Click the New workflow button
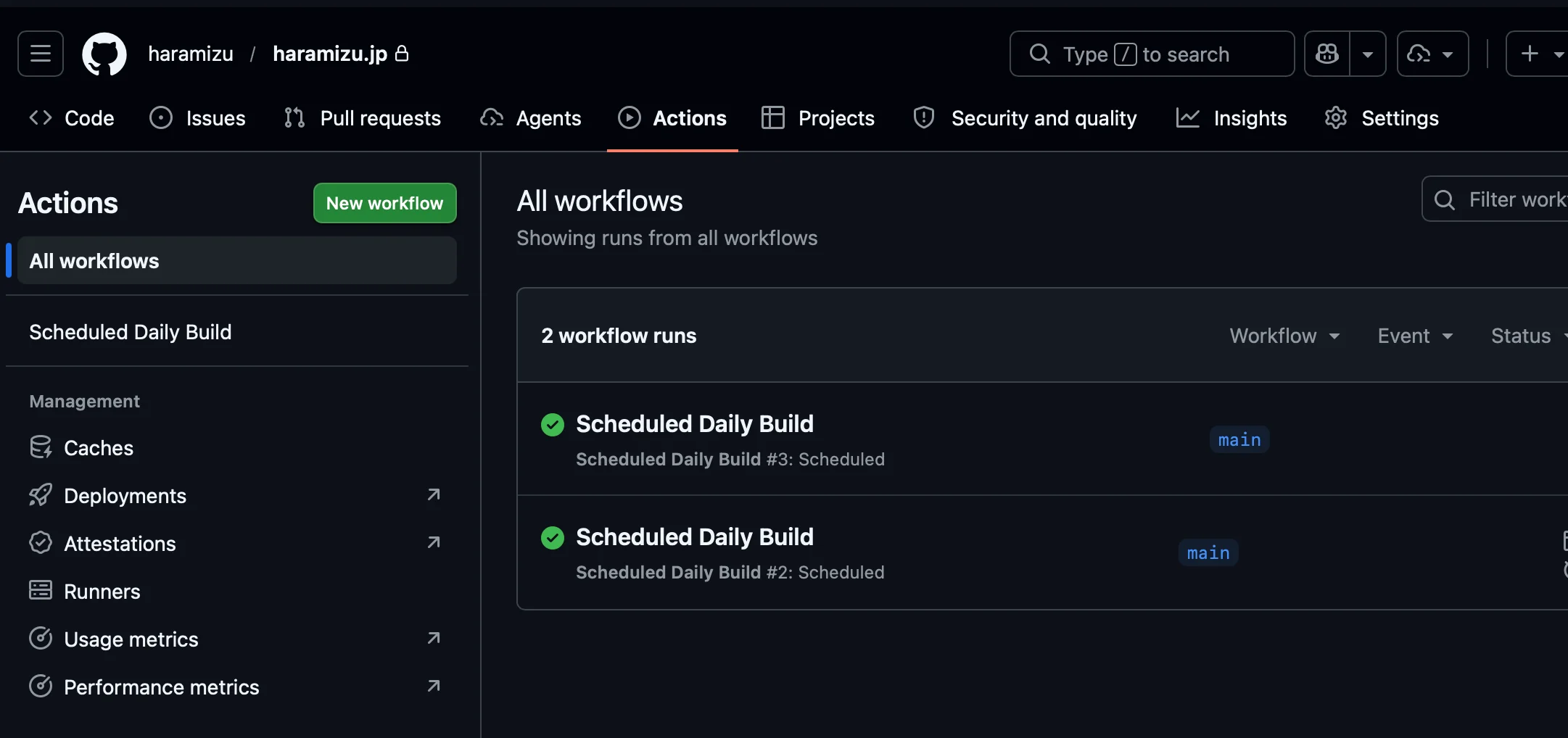The height and width of the screenshot is (738, 1568). tap(385, 203)
